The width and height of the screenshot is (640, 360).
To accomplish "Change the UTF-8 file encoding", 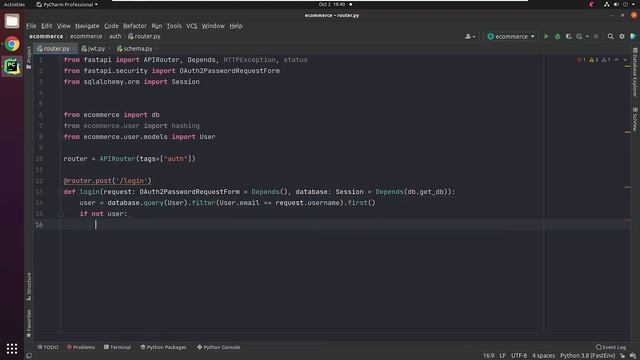I will (x=519, y=356).
